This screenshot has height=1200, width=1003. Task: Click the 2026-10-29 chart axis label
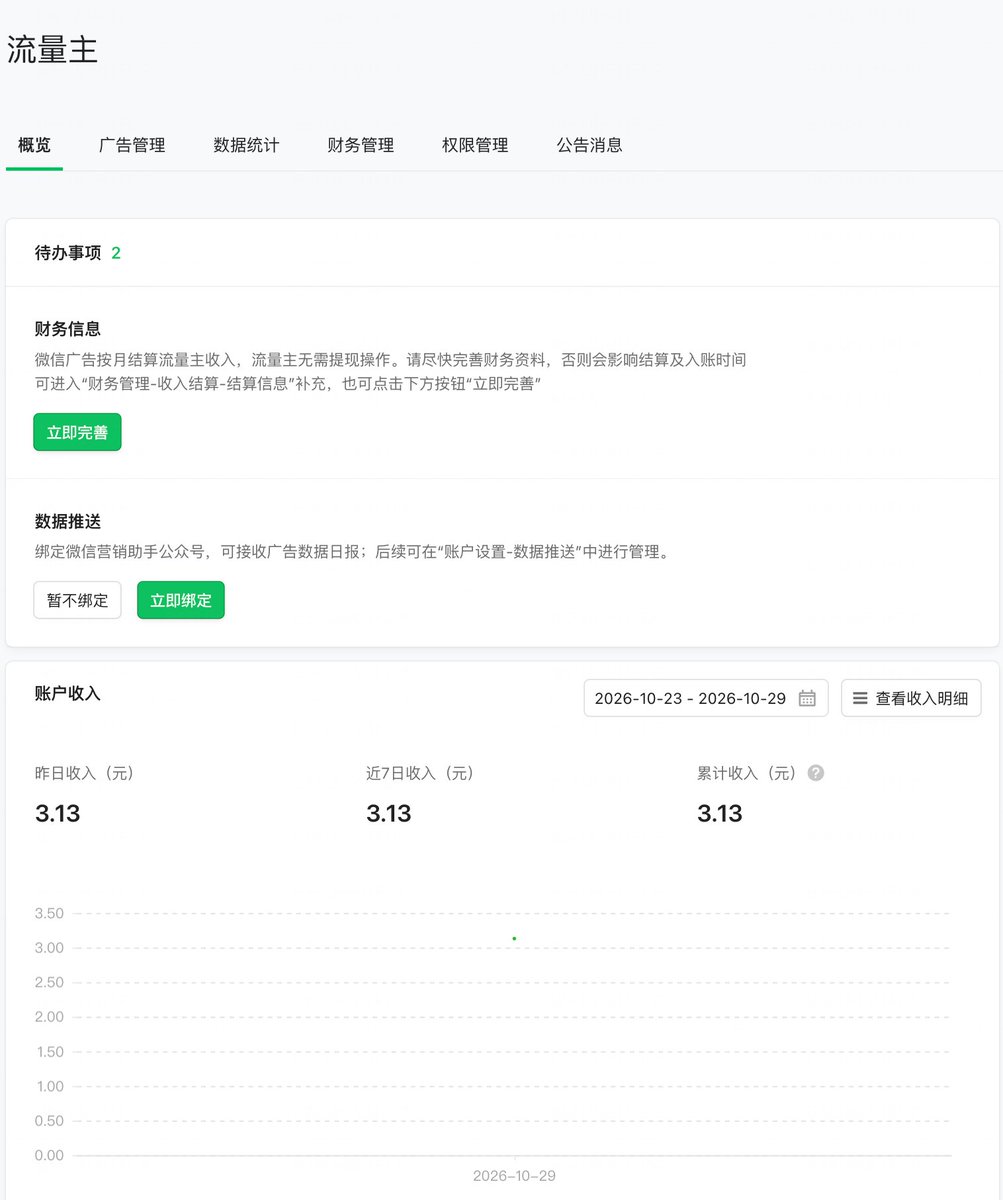514,1176
